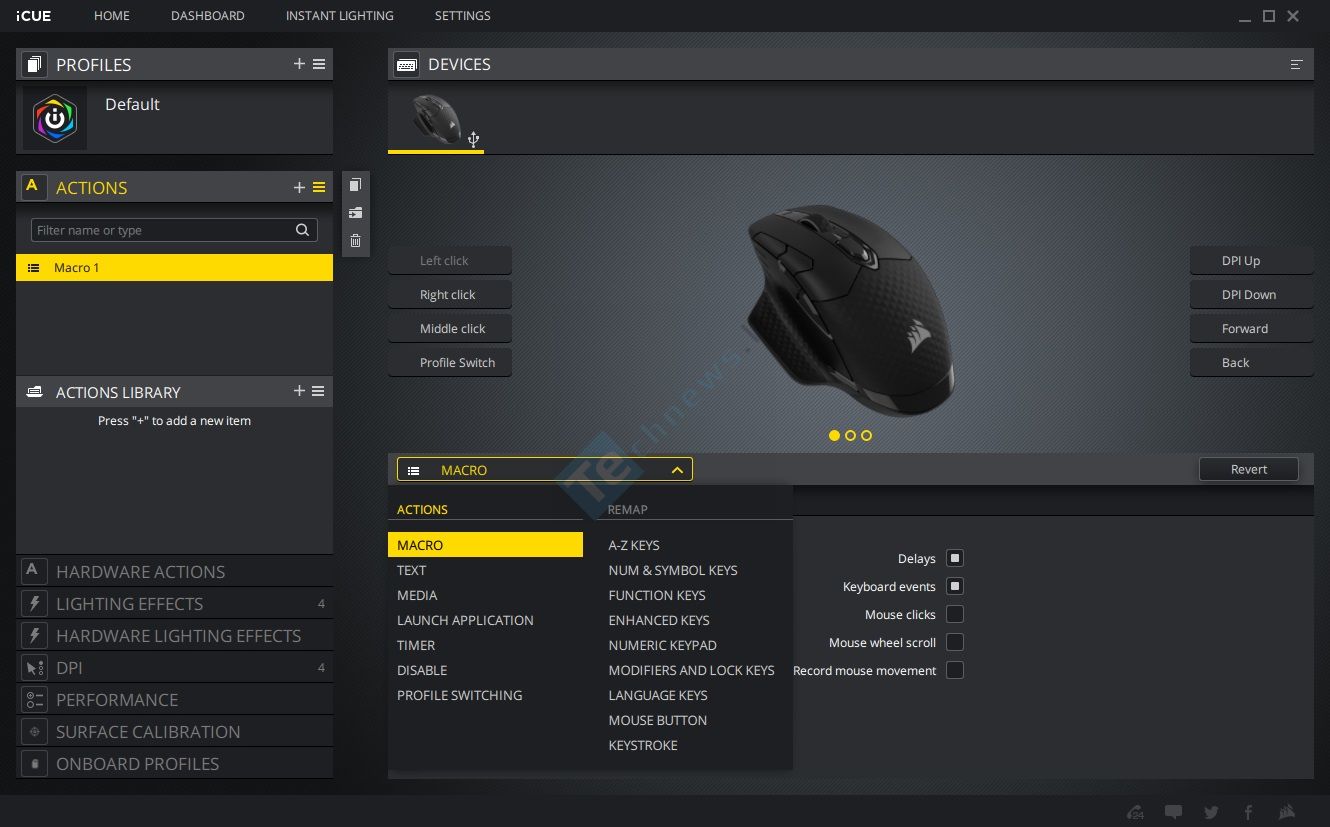Expand the Hardware Actions section
The image size is (1330, 827).
[175, 572]
